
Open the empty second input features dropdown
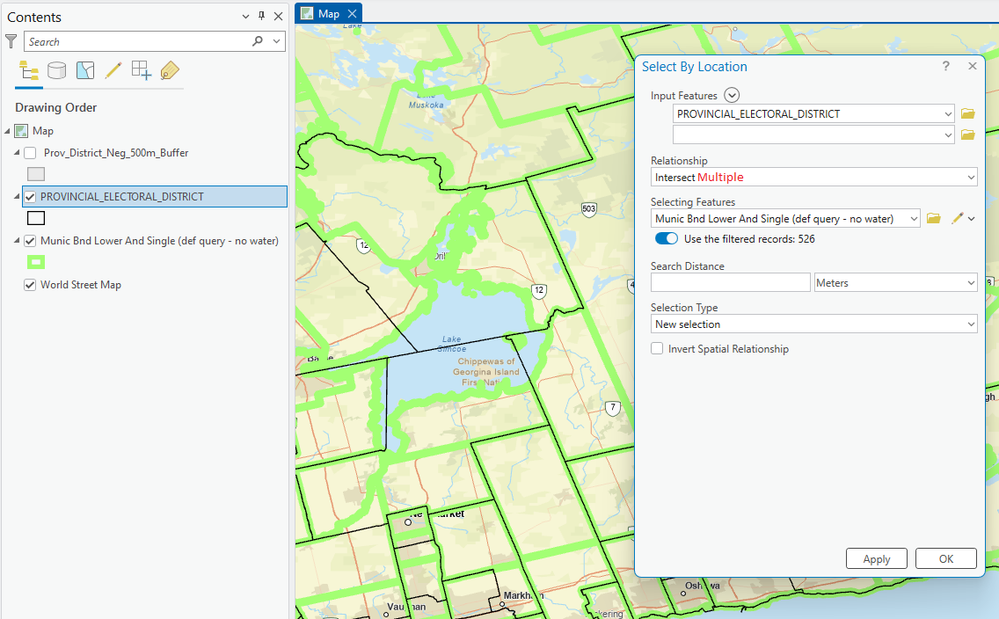point(948,135)
